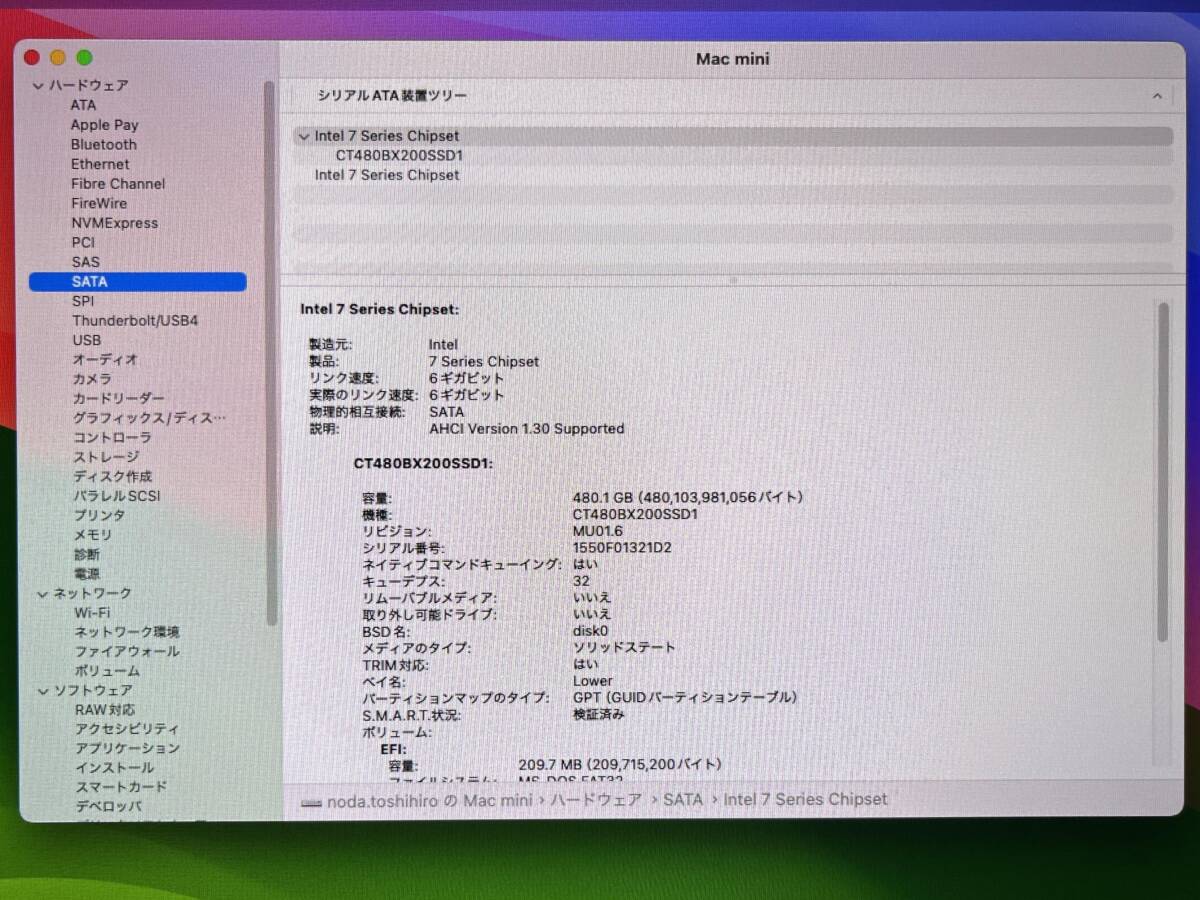Click the serial number 1550F01321D2

pyautogui.click(x=622, y=548)
